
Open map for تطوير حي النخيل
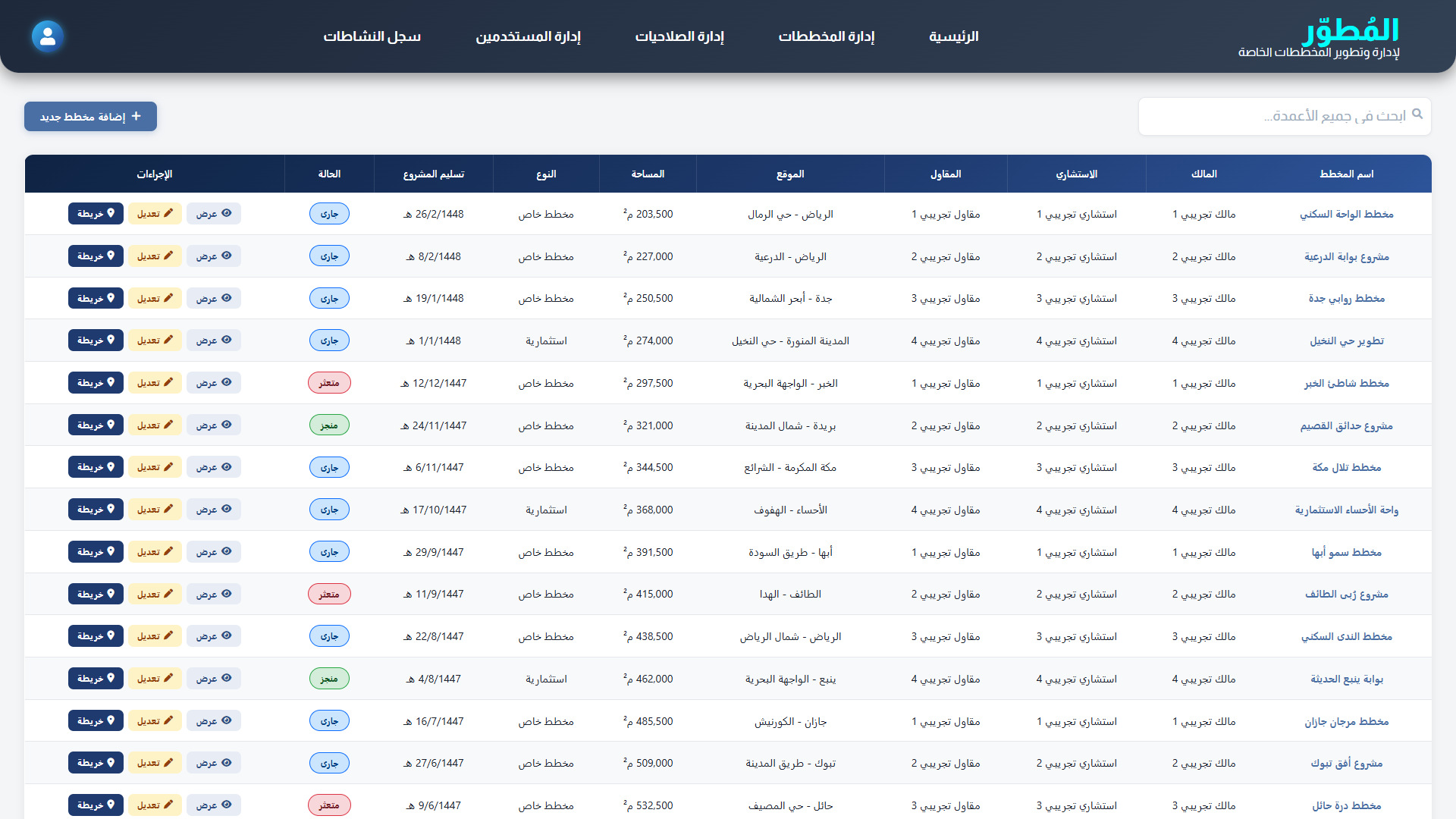[x=96, y=340]
